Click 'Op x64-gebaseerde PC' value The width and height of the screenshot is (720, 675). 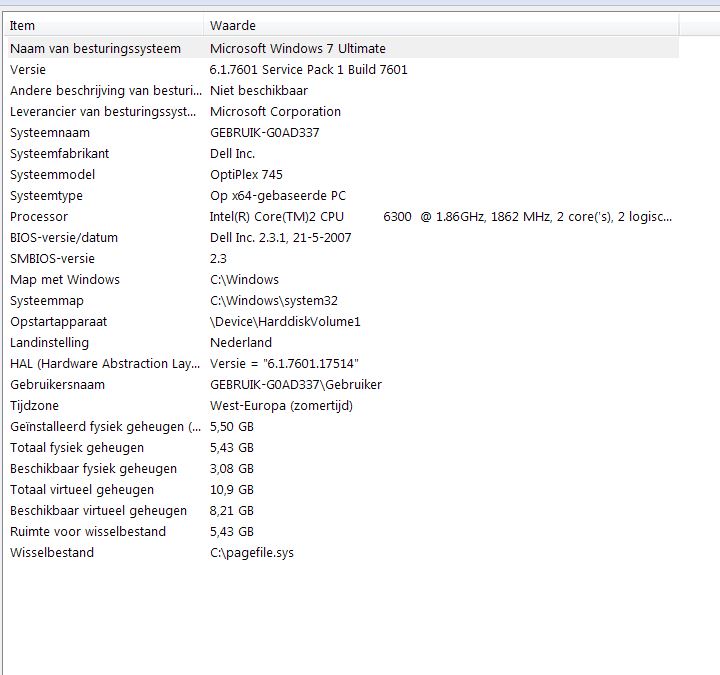click(278, 196)
